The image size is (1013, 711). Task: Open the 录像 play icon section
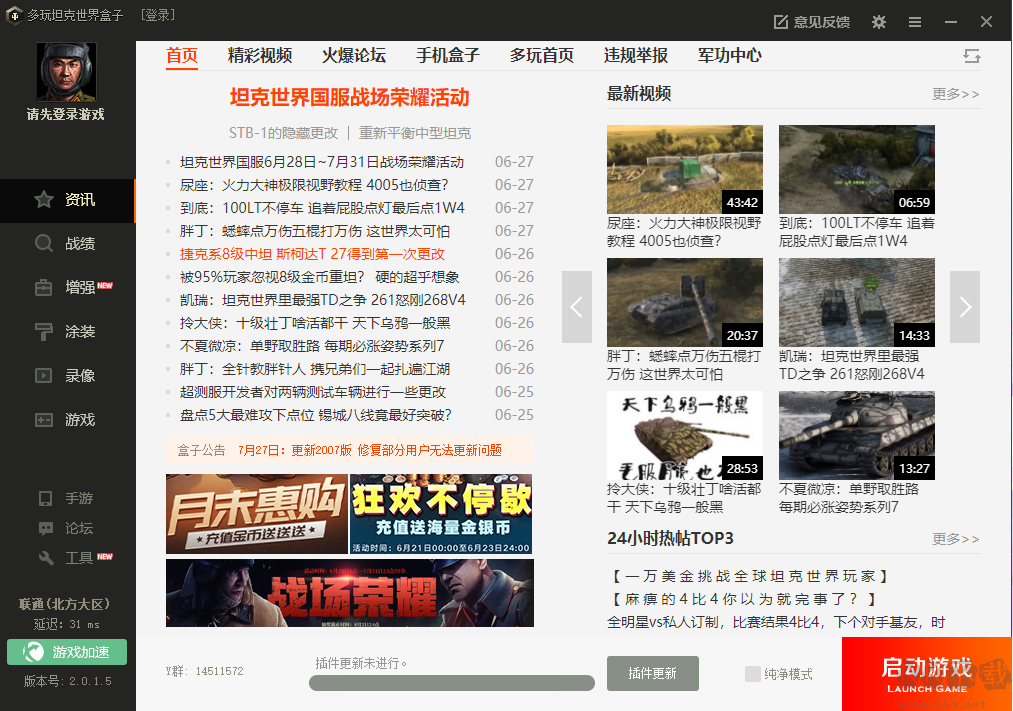click(67, 376)
